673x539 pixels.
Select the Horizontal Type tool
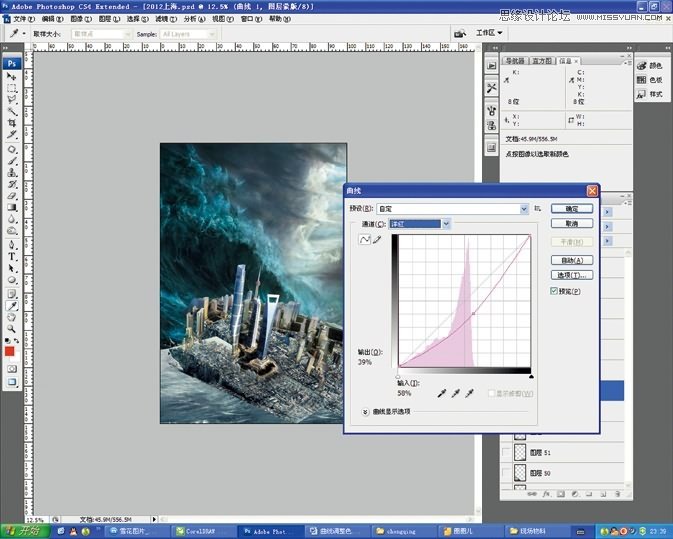(12, 257)
